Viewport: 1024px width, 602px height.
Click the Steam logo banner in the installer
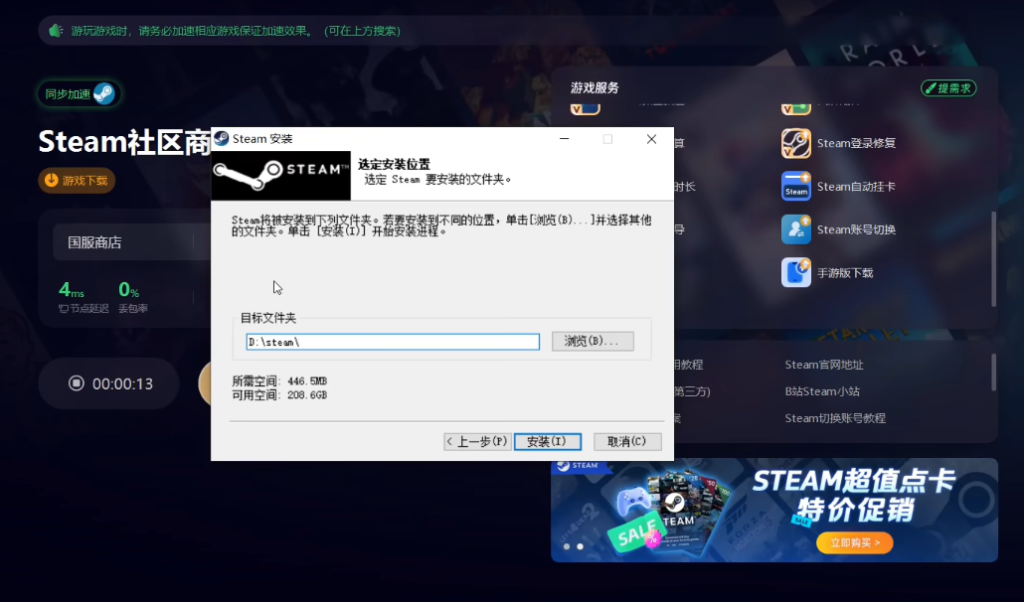pos(281,176)
